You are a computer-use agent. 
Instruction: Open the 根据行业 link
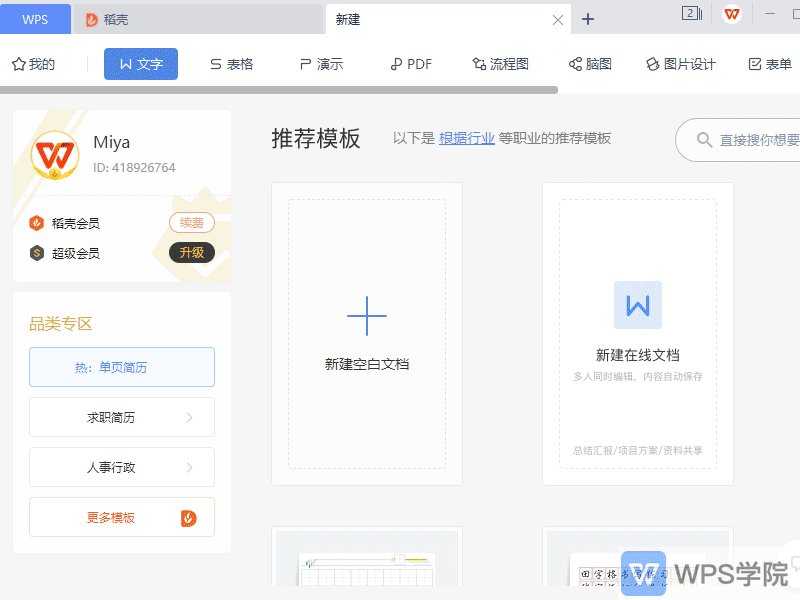point(466,139)
